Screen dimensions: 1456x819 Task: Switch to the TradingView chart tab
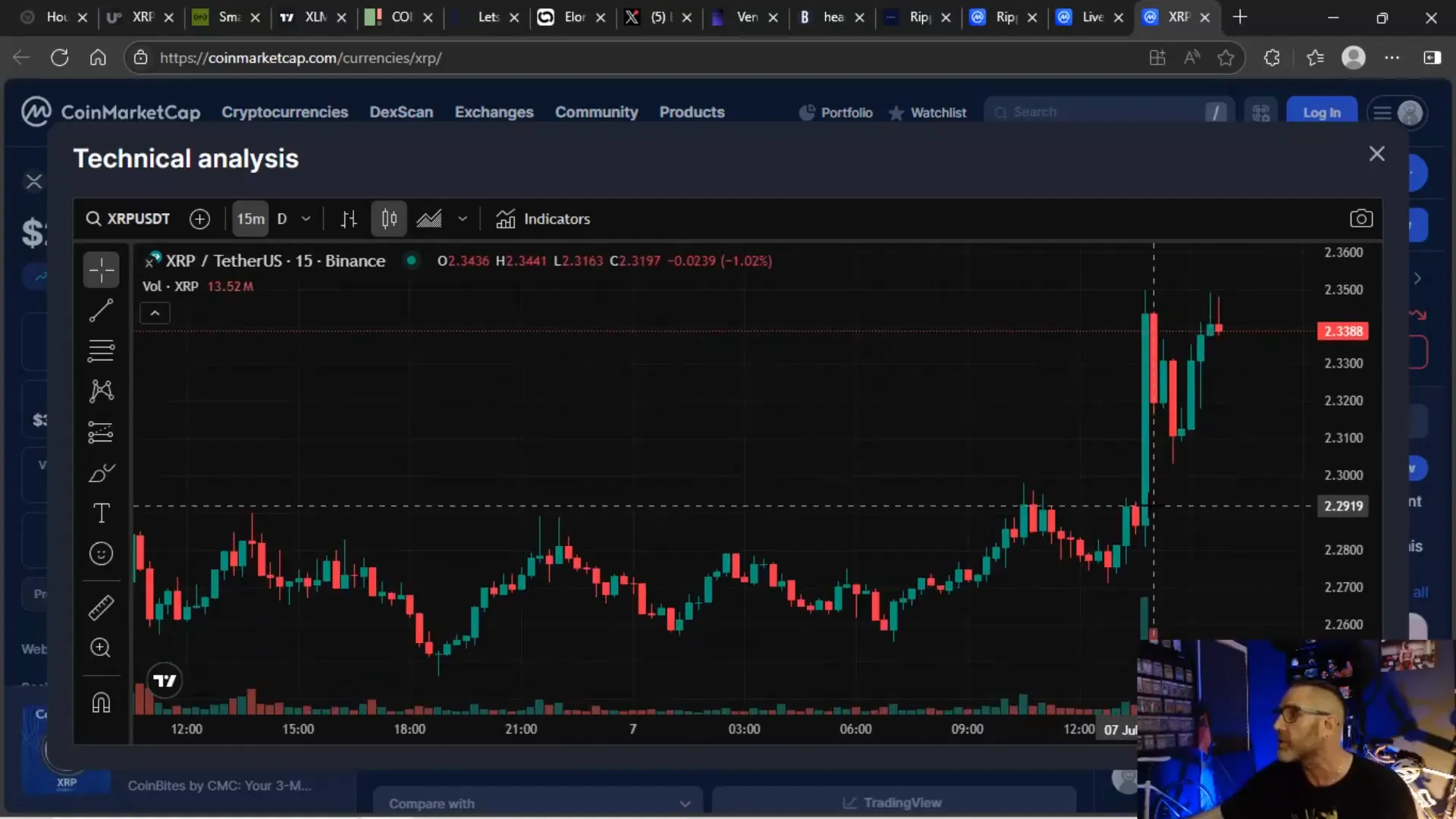pyautogui.click(x=893, y=802)
